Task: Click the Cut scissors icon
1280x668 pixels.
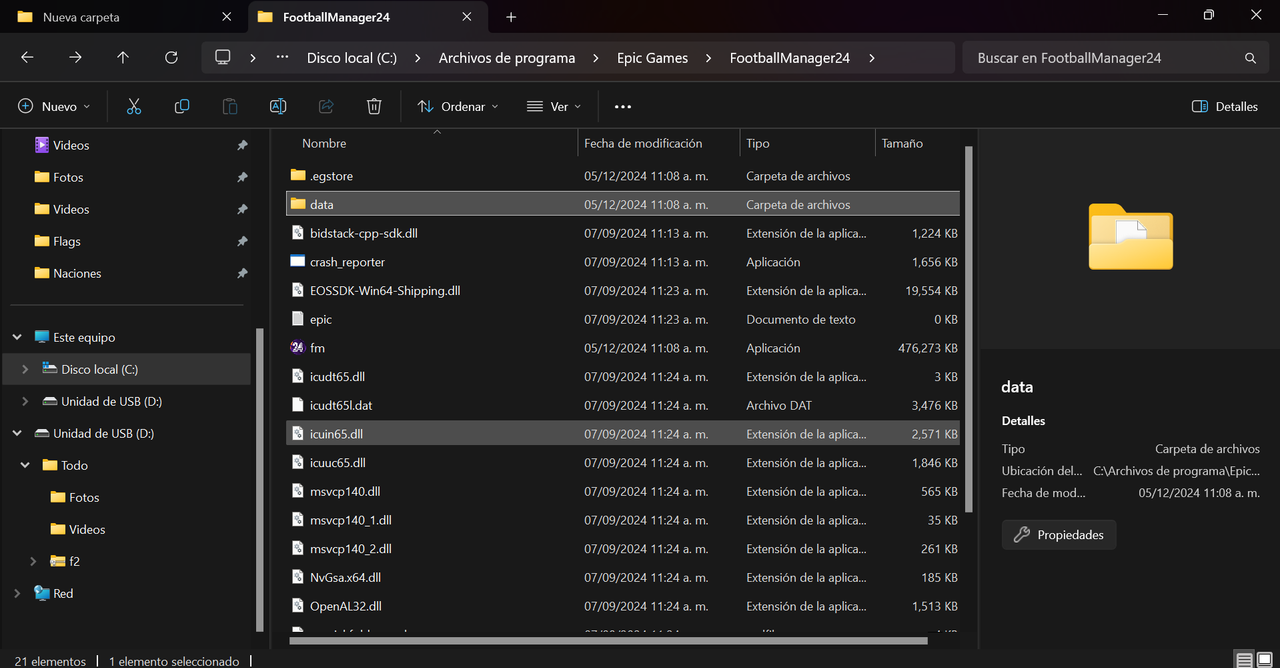Action: pos(134,106)
